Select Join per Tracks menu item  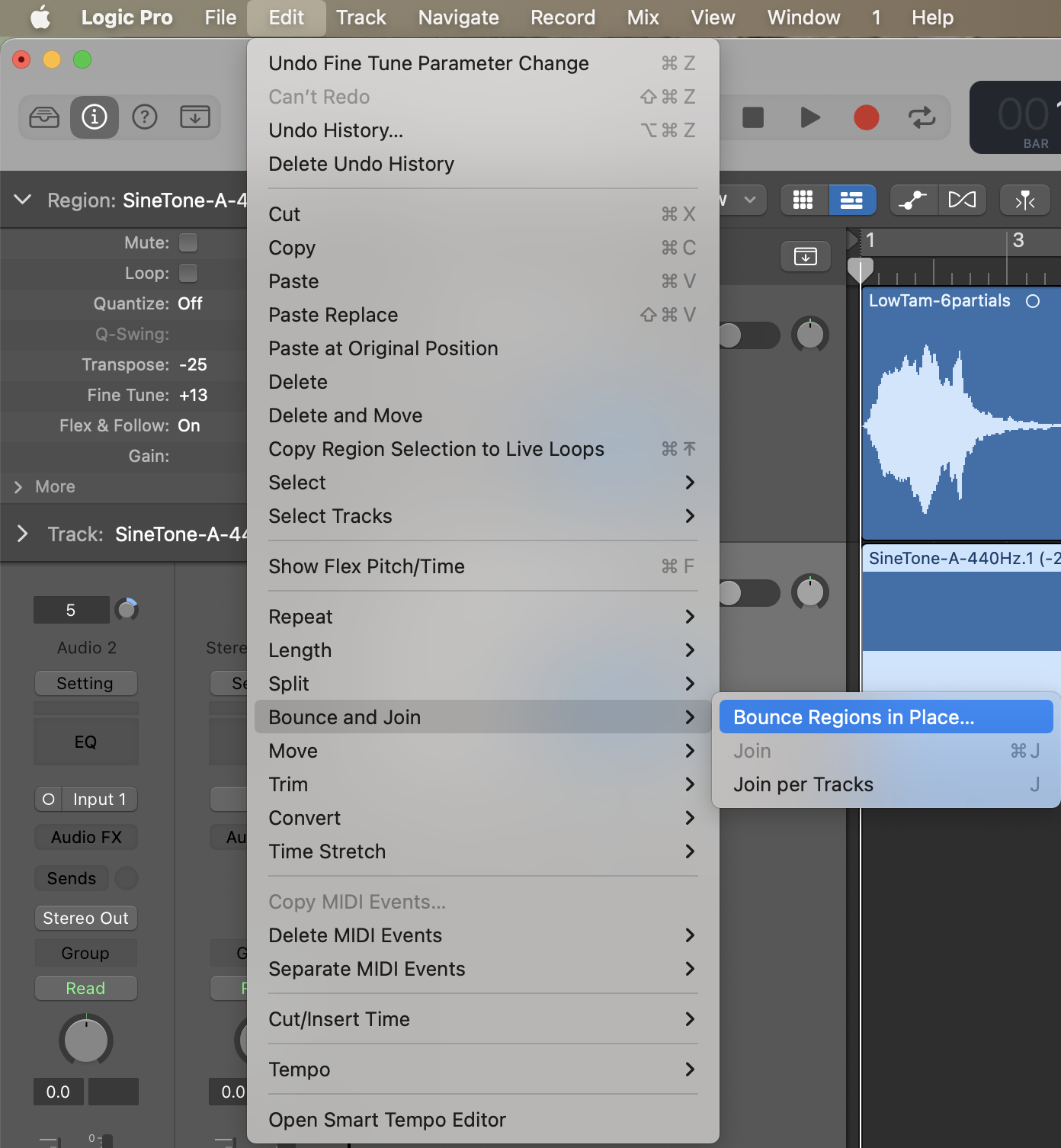click(x=803, y=784)
